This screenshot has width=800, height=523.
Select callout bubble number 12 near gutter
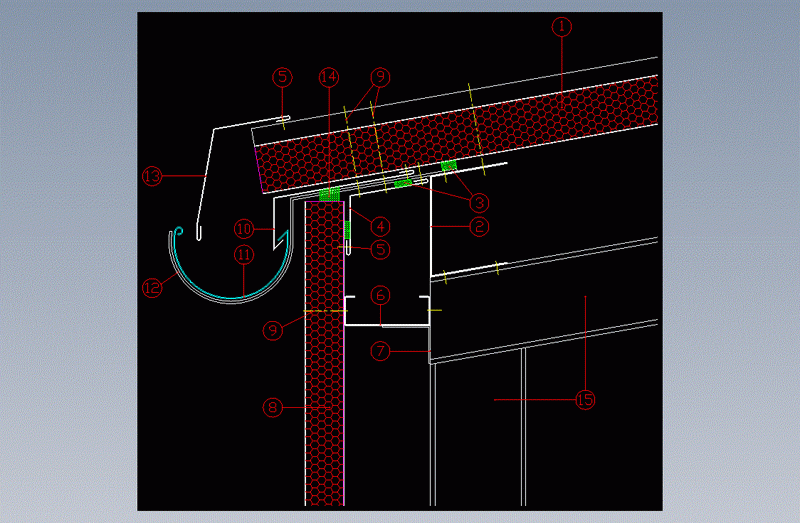tap(152, 288)
